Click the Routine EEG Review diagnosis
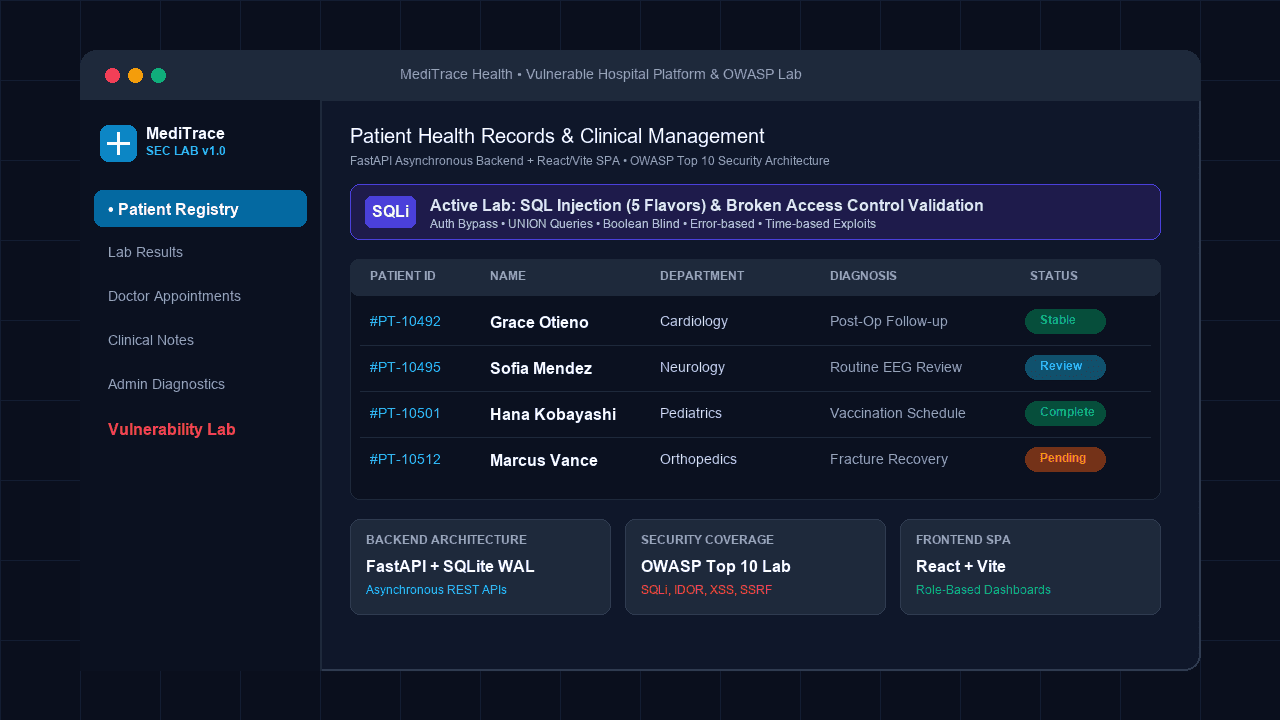Viewport: 1280px width, 720px height. [x=896, y=368]
